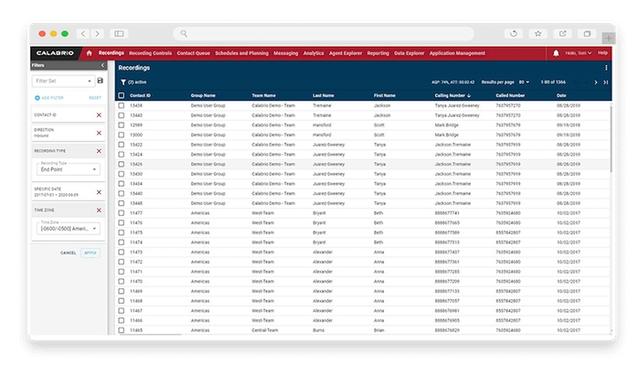Open the notifications bell

[x=556, y=53]
